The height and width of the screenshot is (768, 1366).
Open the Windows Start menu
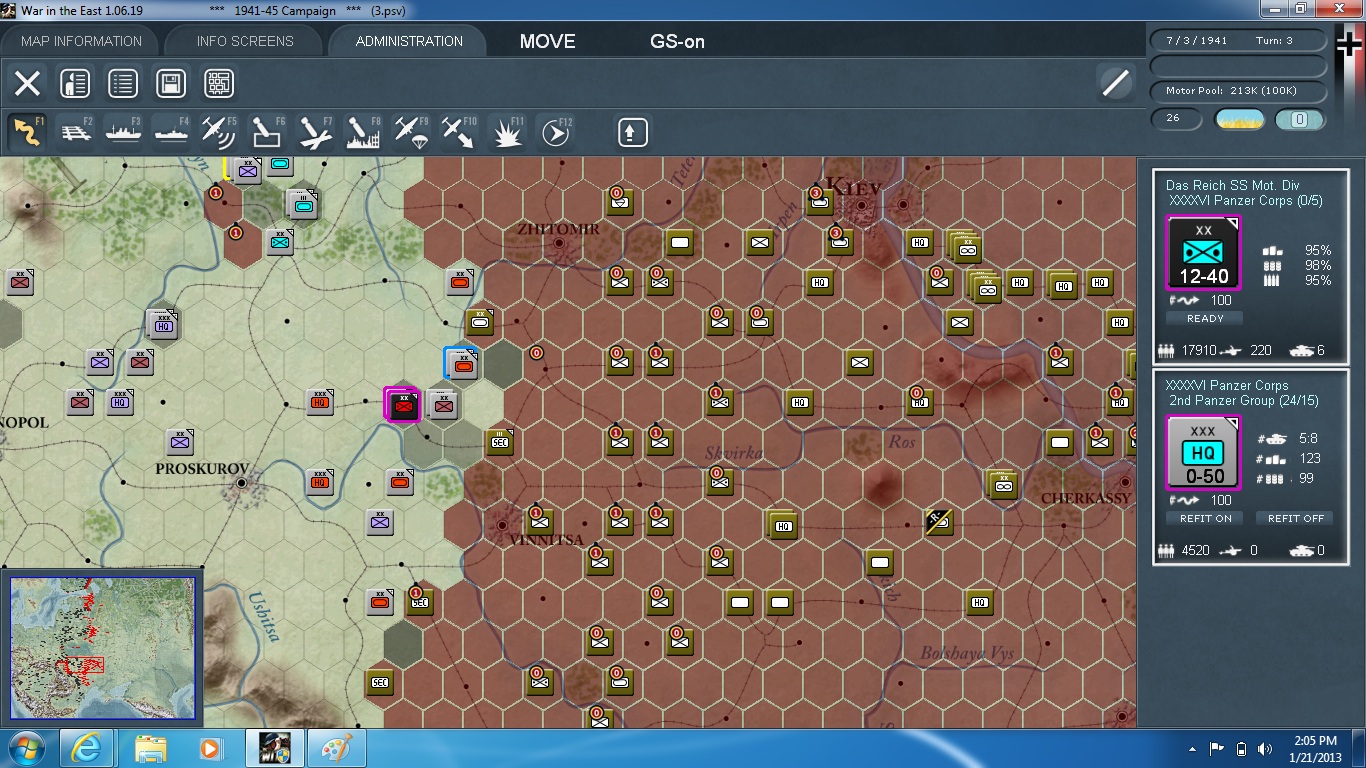[x=27, y=748]
